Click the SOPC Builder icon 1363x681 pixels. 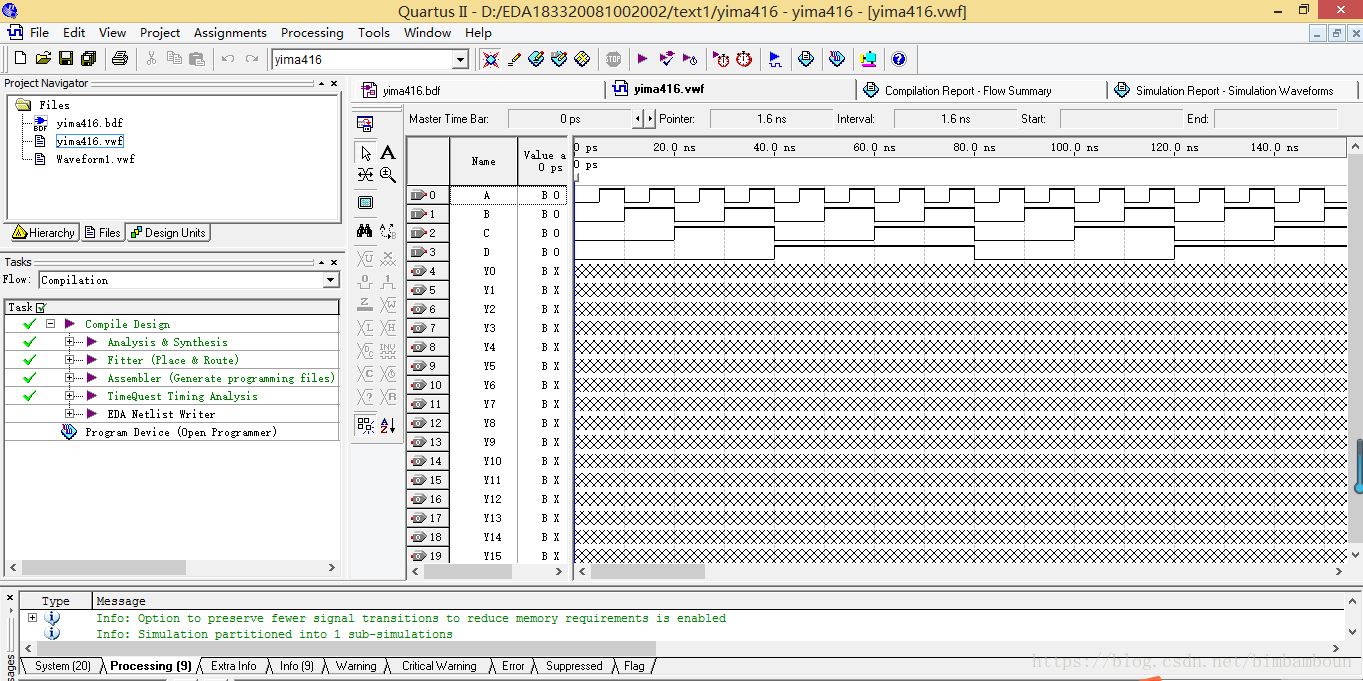coord(868,59)
